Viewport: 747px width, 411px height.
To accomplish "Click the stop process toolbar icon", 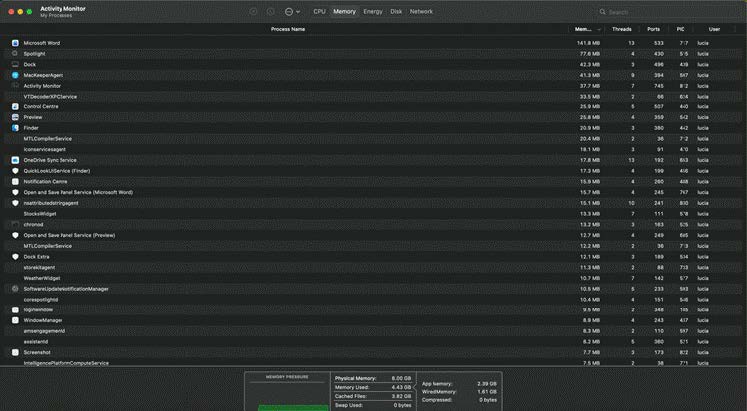I will pos(253,11).
